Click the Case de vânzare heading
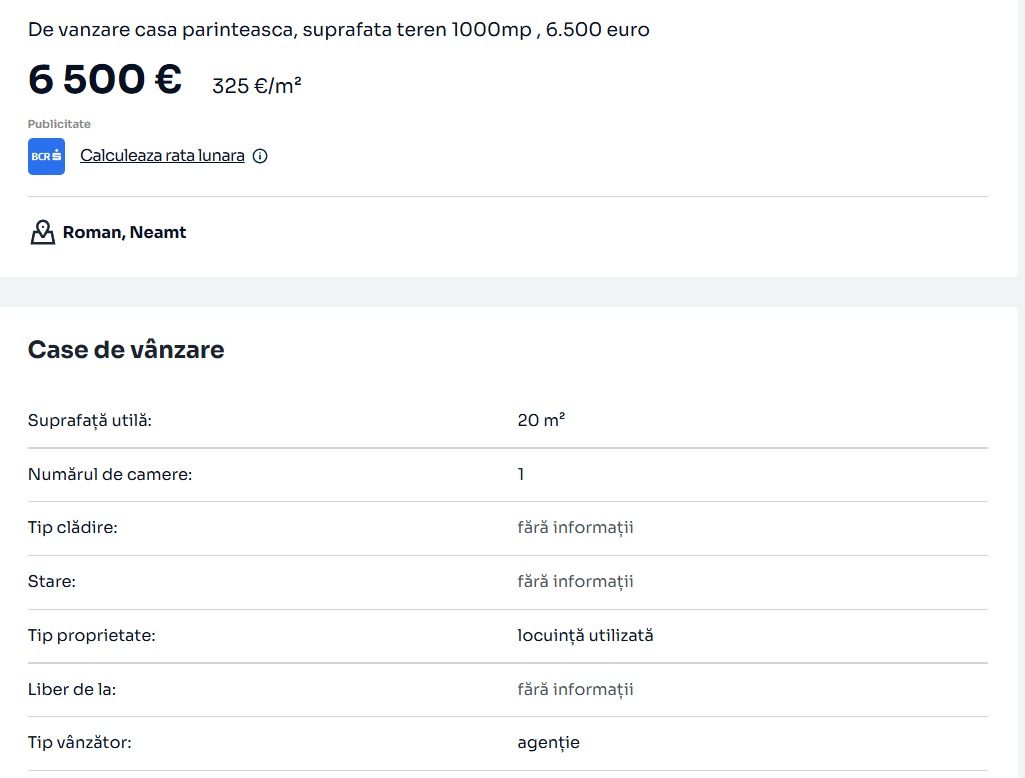 pyautogui.click(x=126, y=350)
